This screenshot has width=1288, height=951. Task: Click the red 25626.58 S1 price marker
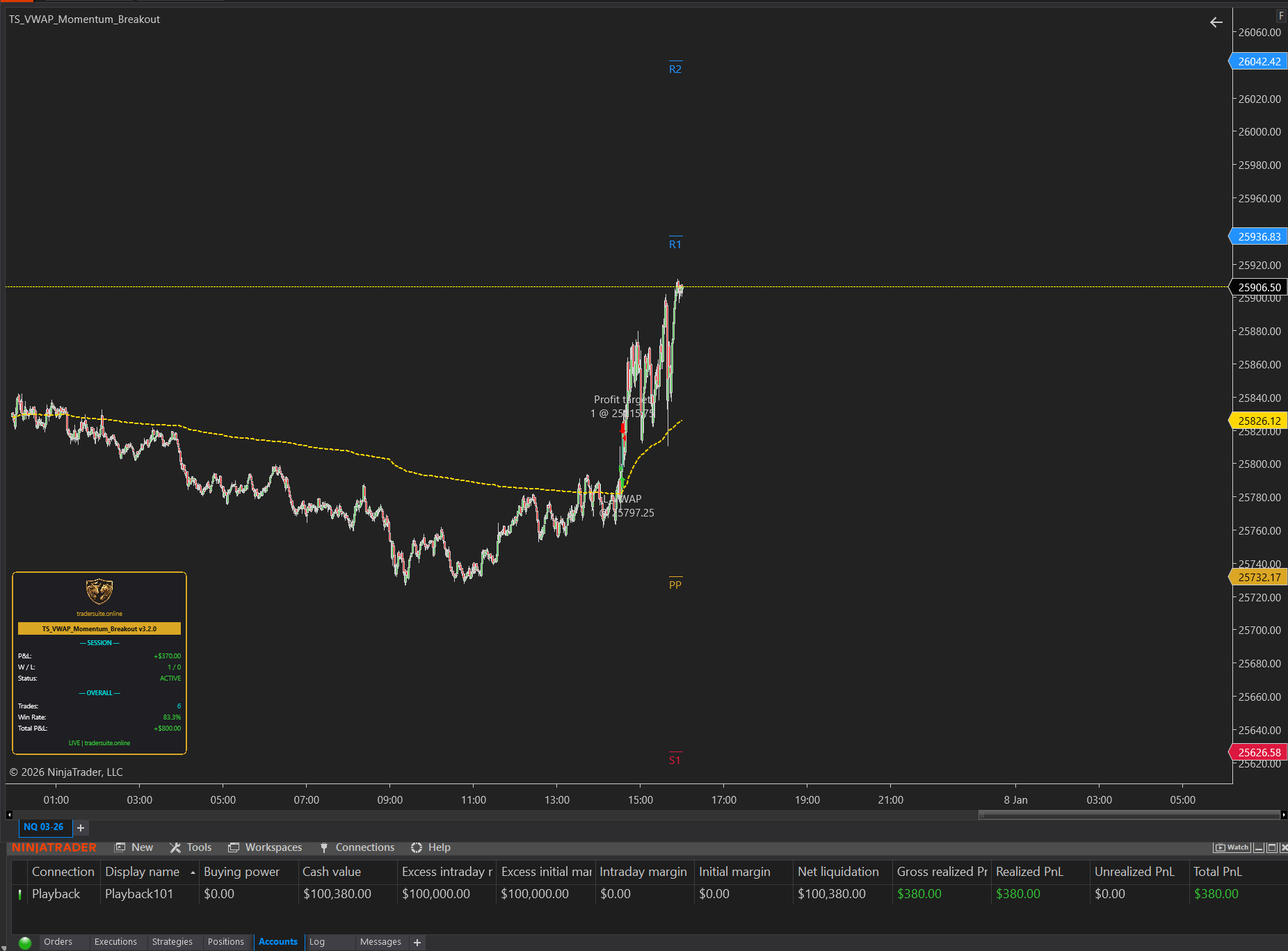1259,752
